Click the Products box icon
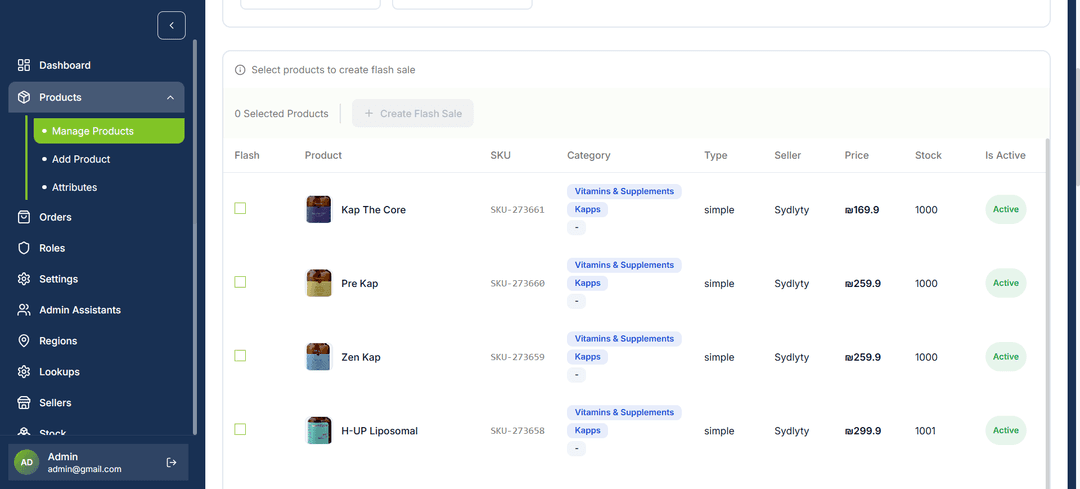Viewport: 1080px width, 489px height. pyautogui.click(x=24, y=97)
